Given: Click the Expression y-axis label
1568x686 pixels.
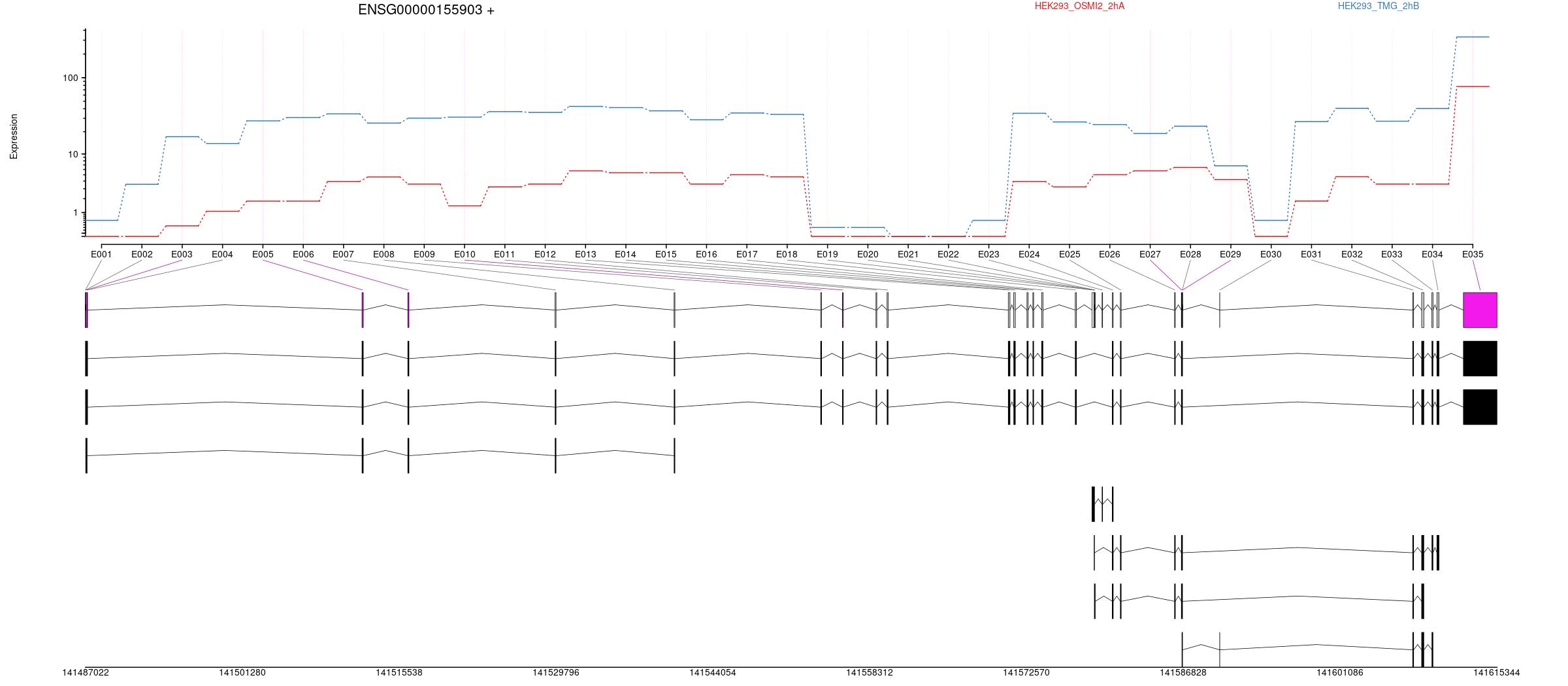Looking at the screenshot, I should pos(14,137).
